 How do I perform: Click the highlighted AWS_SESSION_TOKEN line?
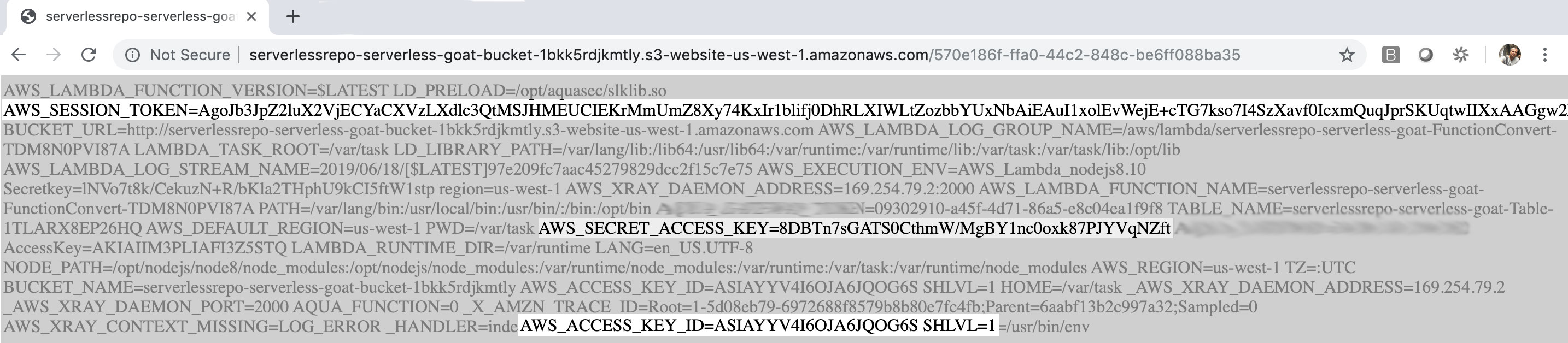(x=785, y=110)
